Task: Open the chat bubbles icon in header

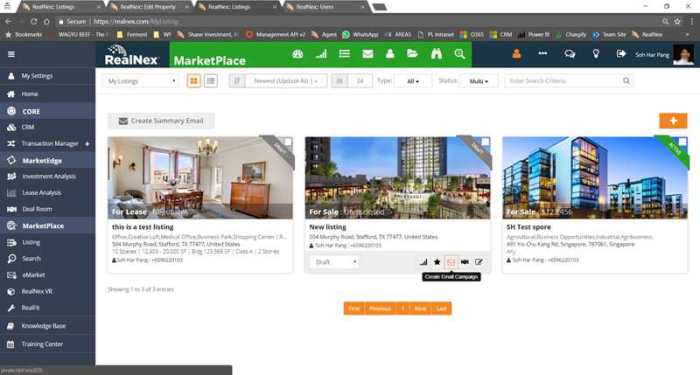Action: pyautogui.click(x=570, y=54)
